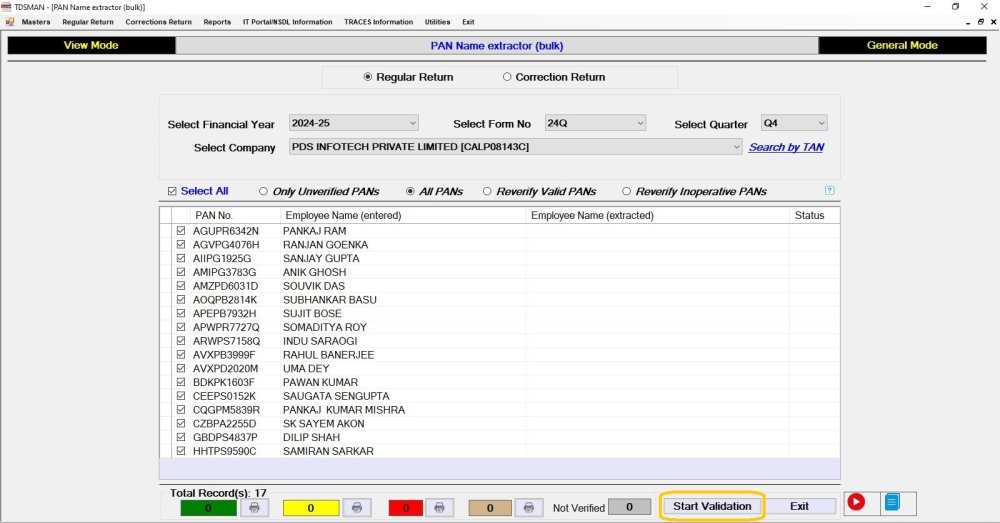Click Employee Name (entered) column header
Image resolution: width=1000 pixels, height=523 pixels.
403,216
